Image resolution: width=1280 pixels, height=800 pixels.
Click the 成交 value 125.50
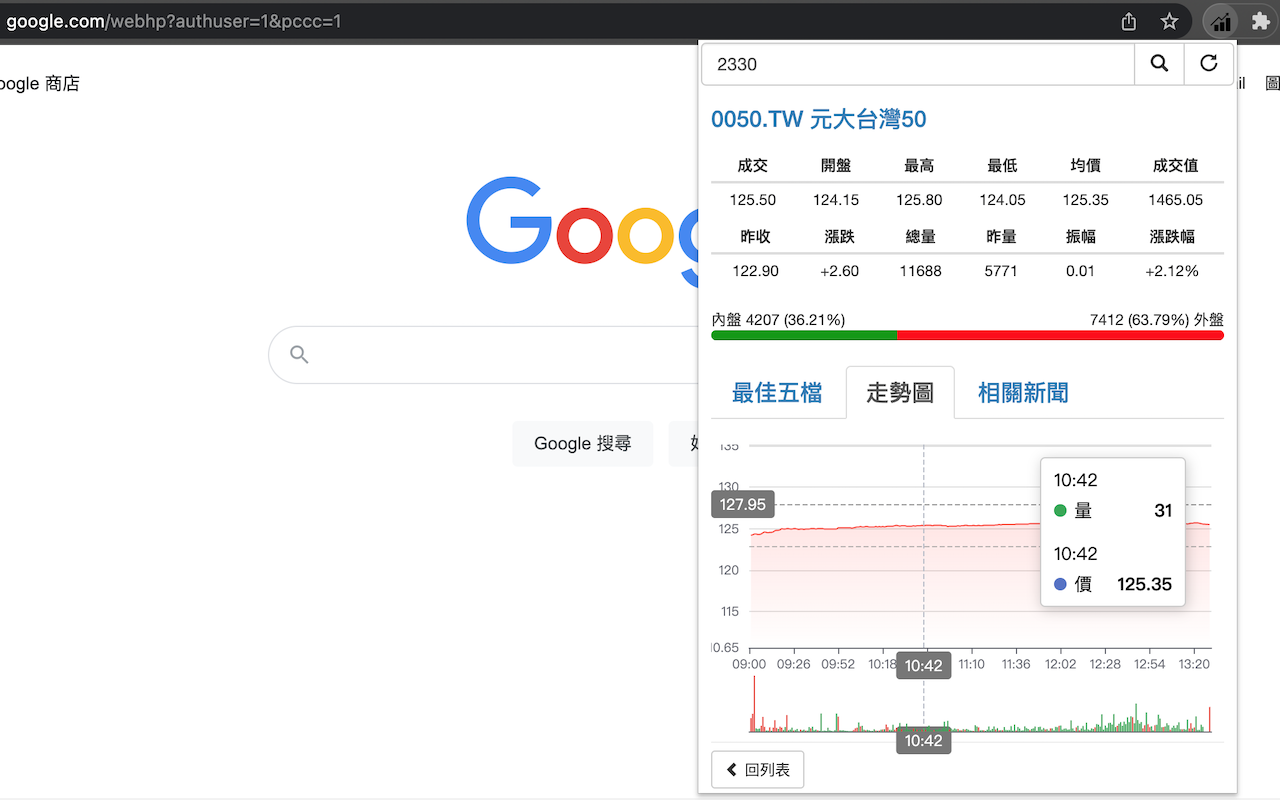752,200
